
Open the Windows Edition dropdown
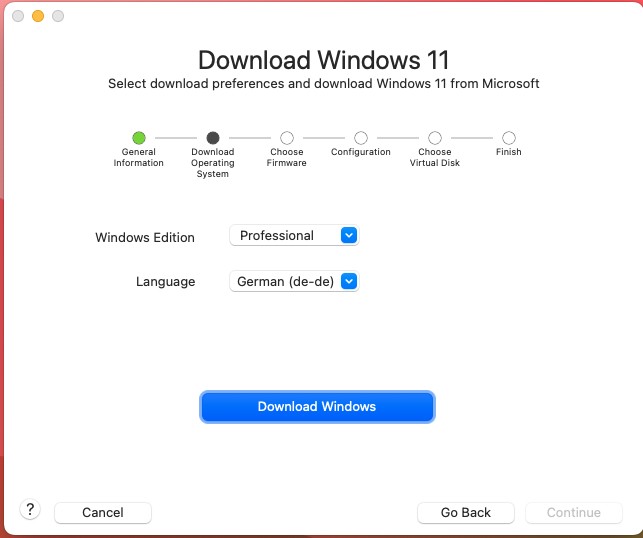[x=294, y=235]
